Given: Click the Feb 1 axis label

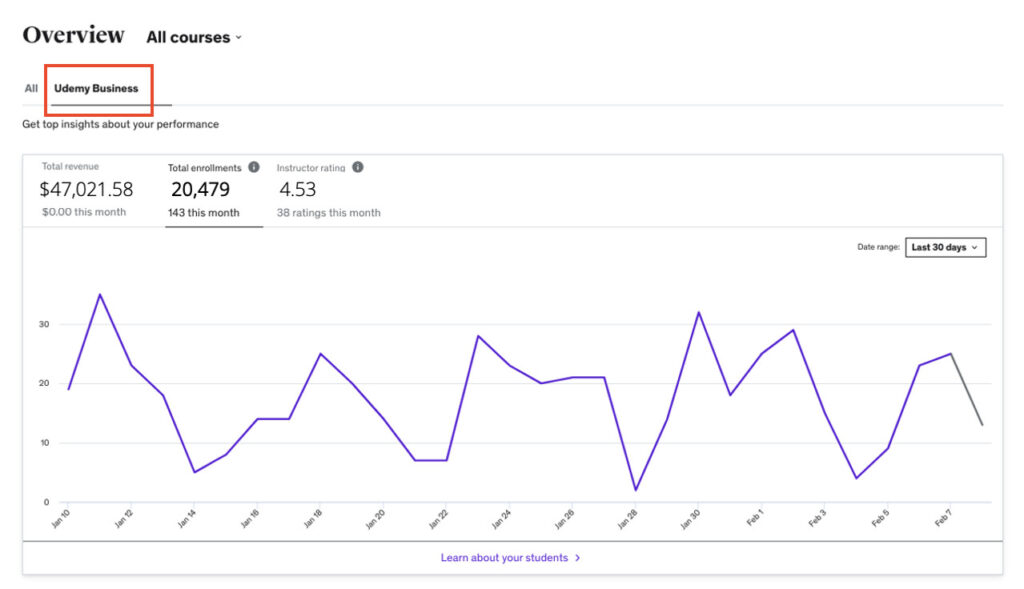Looking at the screenshot, I should (x=754, y=518).
